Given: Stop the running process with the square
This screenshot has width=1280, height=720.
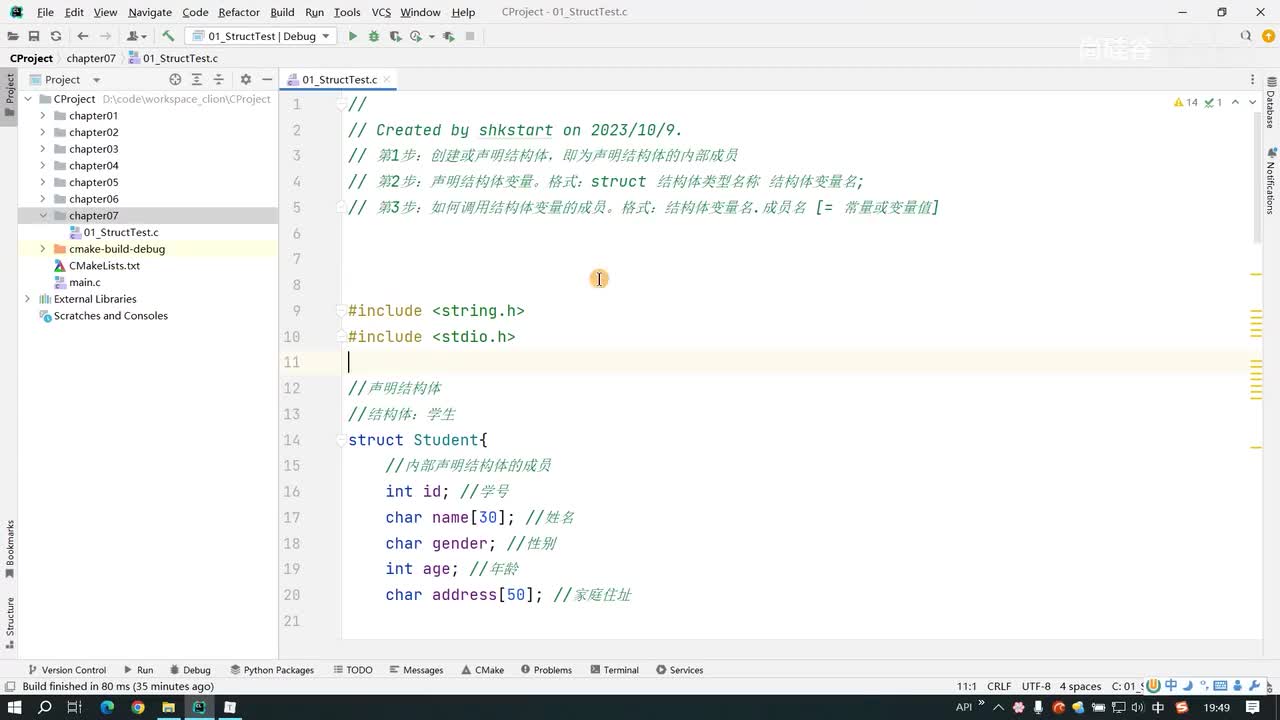Looking at the screenshot, I should coord(470,36).
